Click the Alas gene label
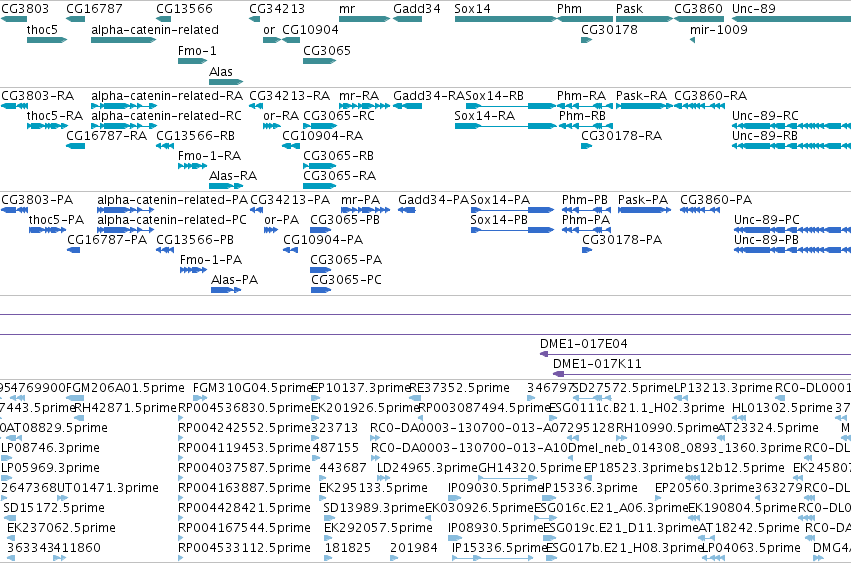This screenshot has height=563, width=851. click(221, 72)
